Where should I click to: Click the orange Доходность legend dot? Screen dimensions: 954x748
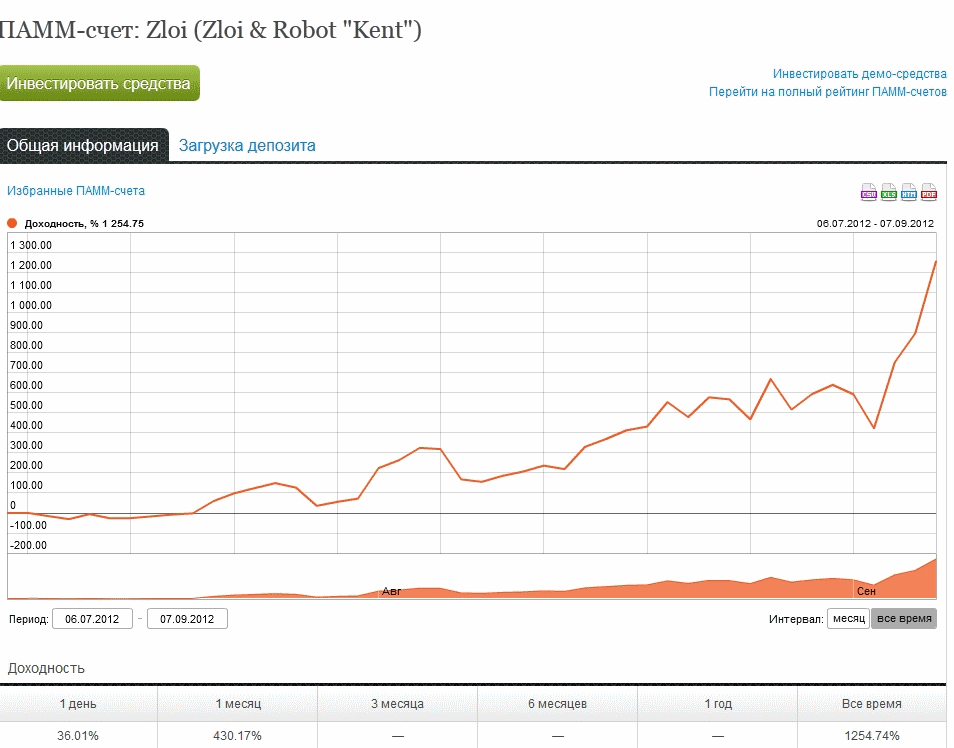click(13, 224)
